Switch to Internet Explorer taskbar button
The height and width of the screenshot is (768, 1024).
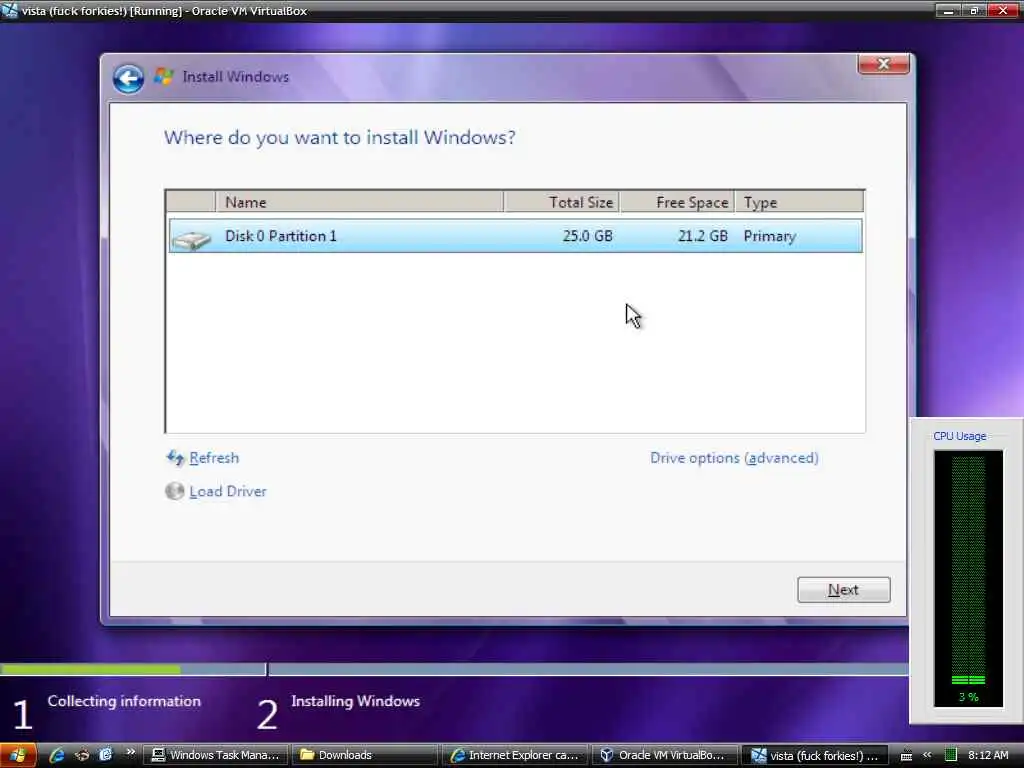pyautogui.click(x=515, y=755)
